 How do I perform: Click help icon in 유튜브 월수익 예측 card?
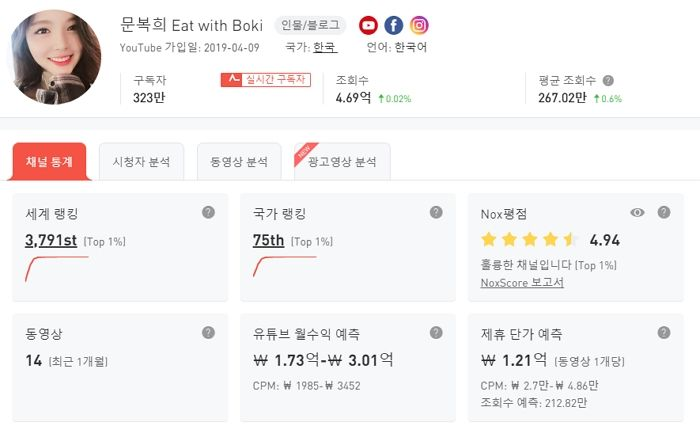point(436,333)
